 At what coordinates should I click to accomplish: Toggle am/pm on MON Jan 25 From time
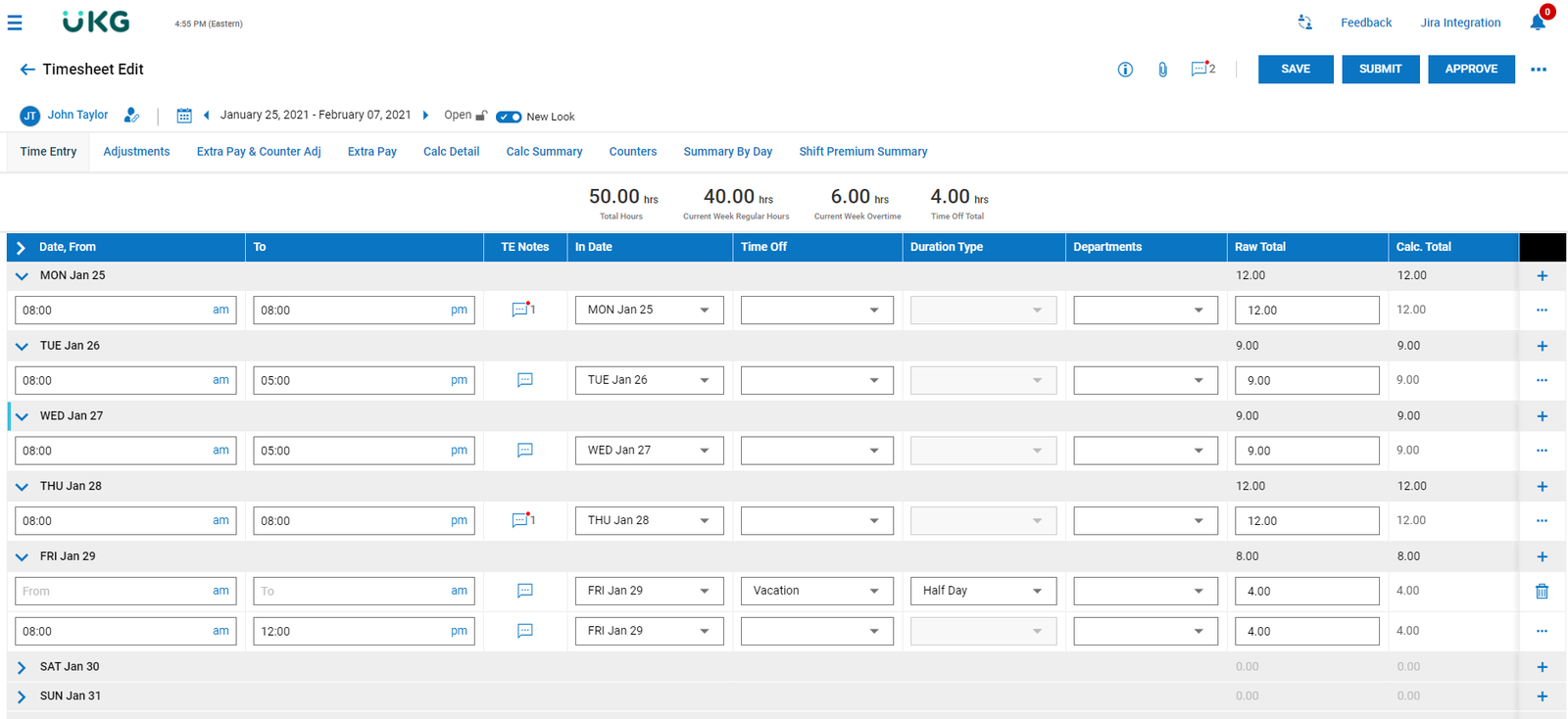pos(220,310)
